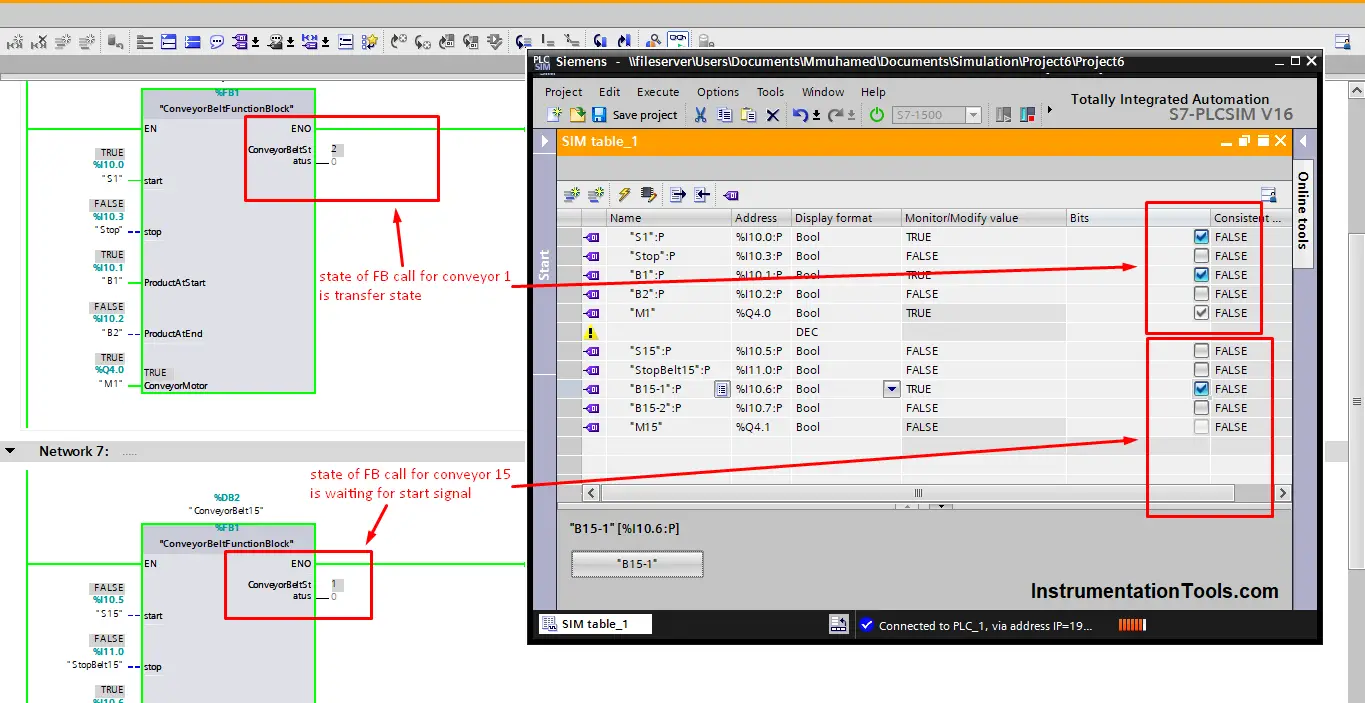Screen dimensions: 1365x703
Task: Click Insert comment speech-bubble icon in TIA toolbar
Action: point(217,41)
